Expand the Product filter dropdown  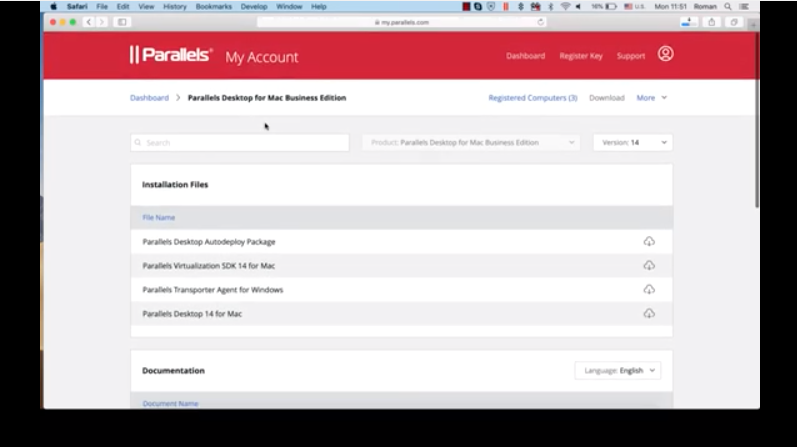coord(471,142)
